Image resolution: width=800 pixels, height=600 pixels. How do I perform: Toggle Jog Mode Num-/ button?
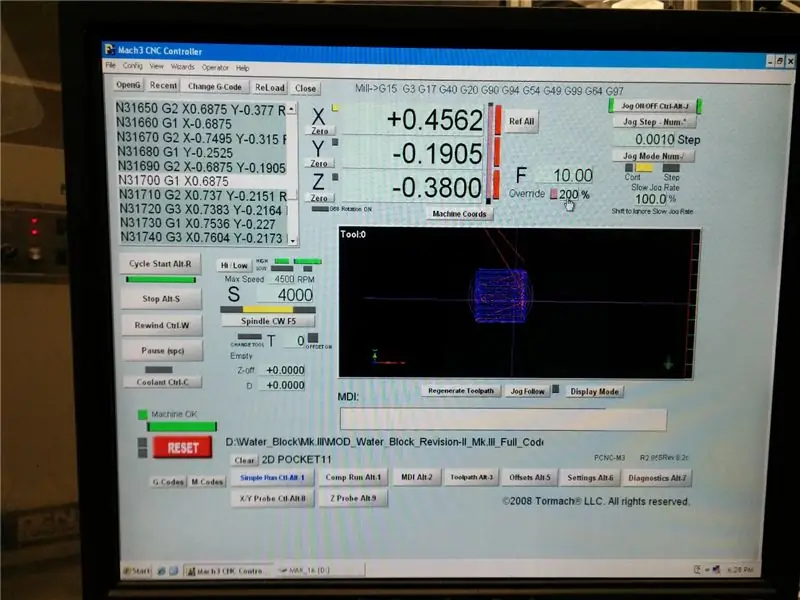[x=654, y=156]
